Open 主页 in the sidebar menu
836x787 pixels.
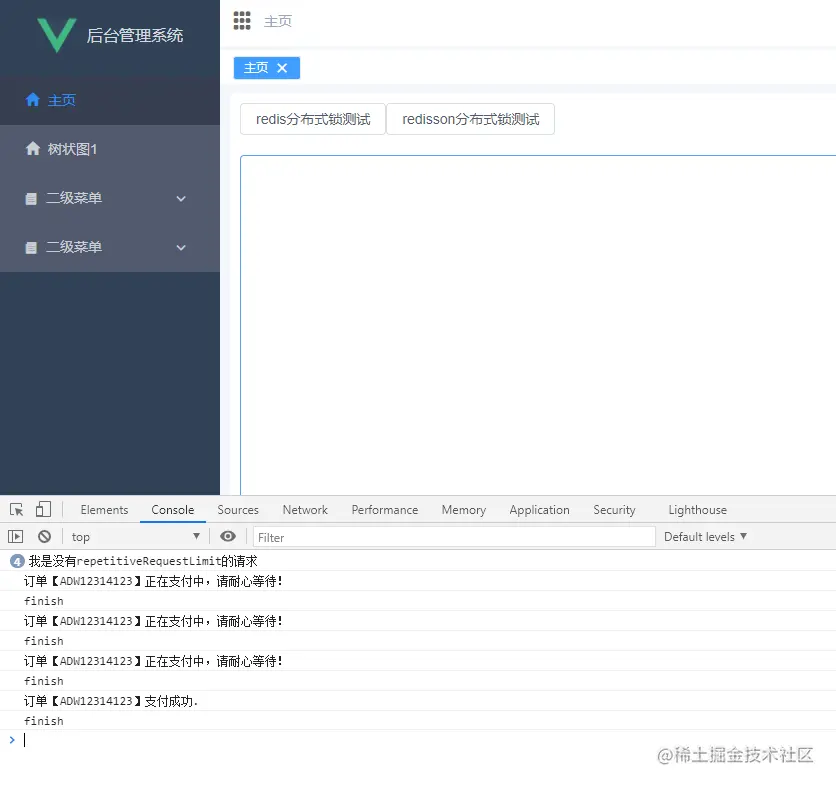(x=110, y=100)
